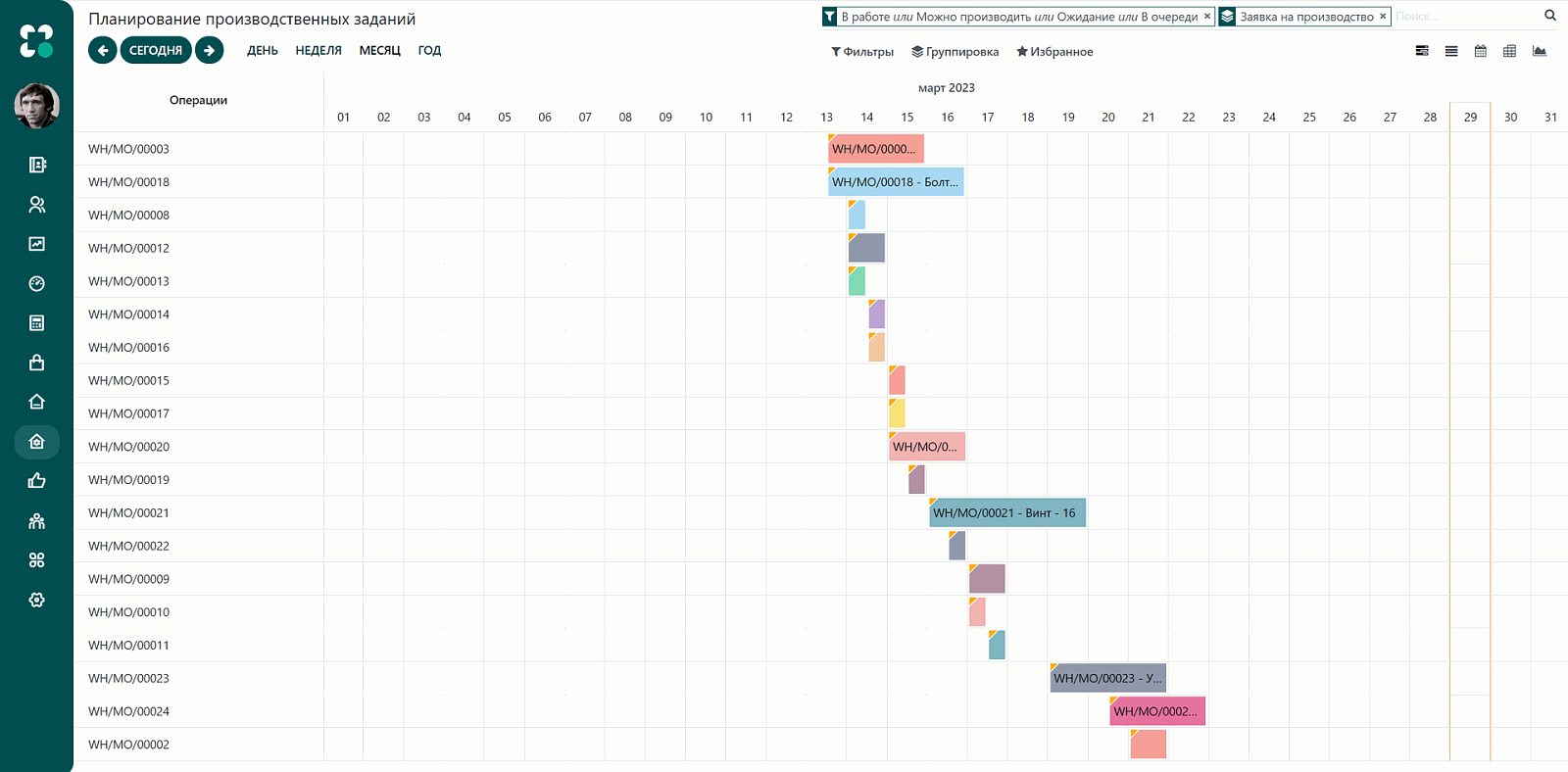Select the pink WH/MO/0002... bar in row 00024
Viewport: 1568px width, 772px height.
point(1157,711)
